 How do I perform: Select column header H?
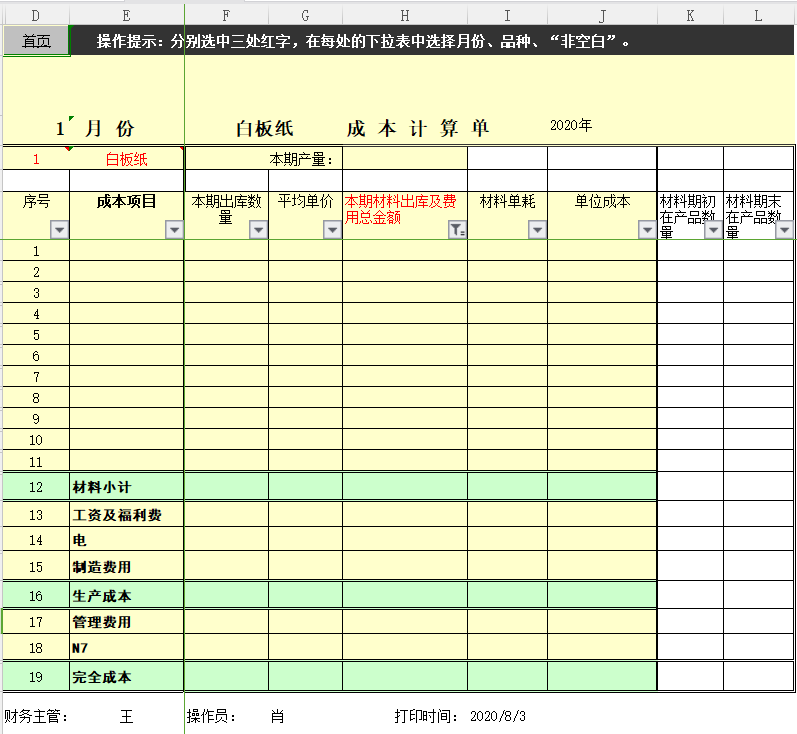[x=405, y=16]
